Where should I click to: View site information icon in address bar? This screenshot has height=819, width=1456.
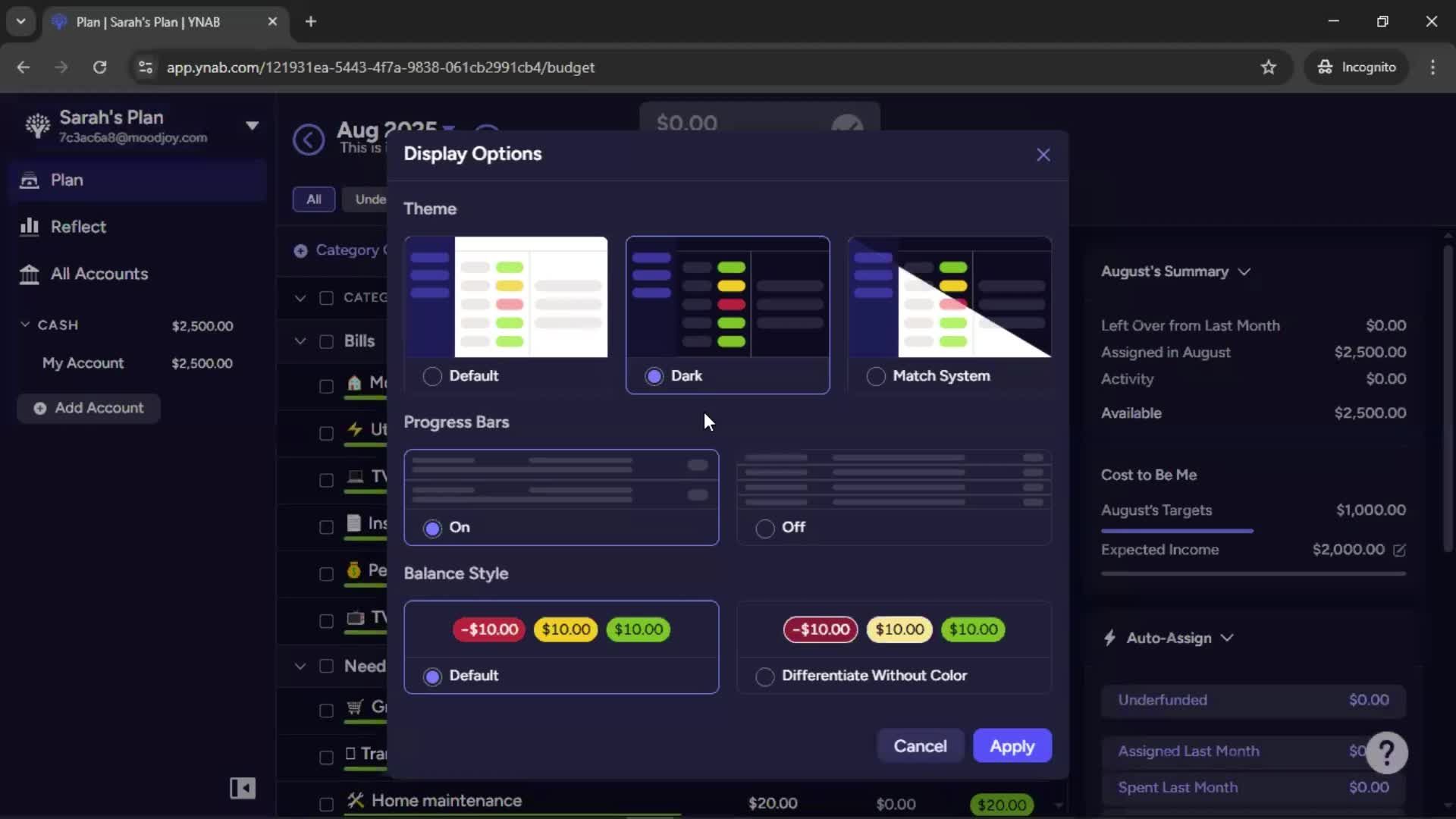(x=145, y=67)
